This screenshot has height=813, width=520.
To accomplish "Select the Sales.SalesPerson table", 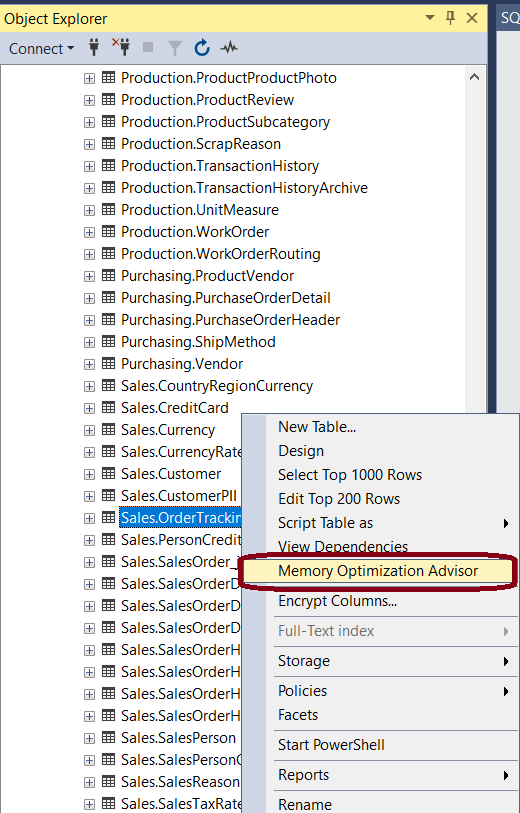I will pos(178,738).
